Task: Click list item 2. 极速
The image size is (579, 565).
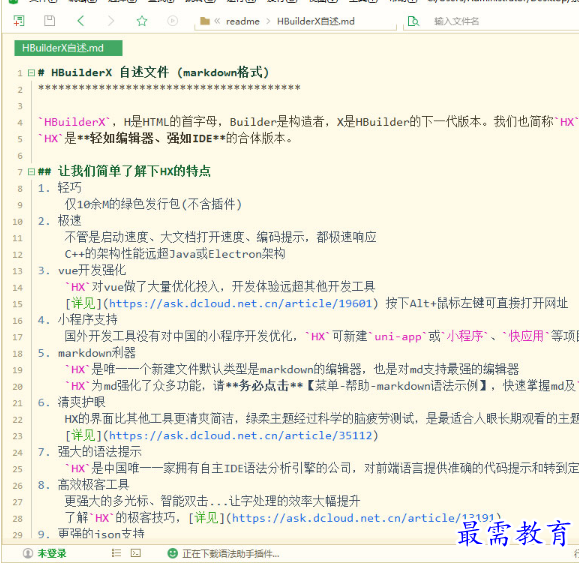Action: click(60, 221)
